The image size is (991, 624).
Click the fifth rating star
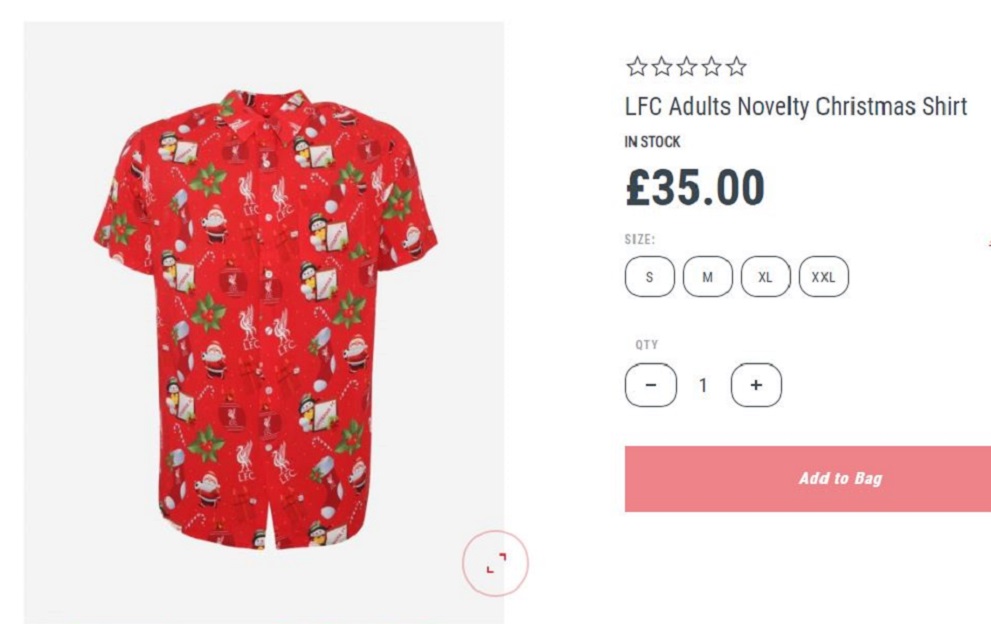[736, 67]
